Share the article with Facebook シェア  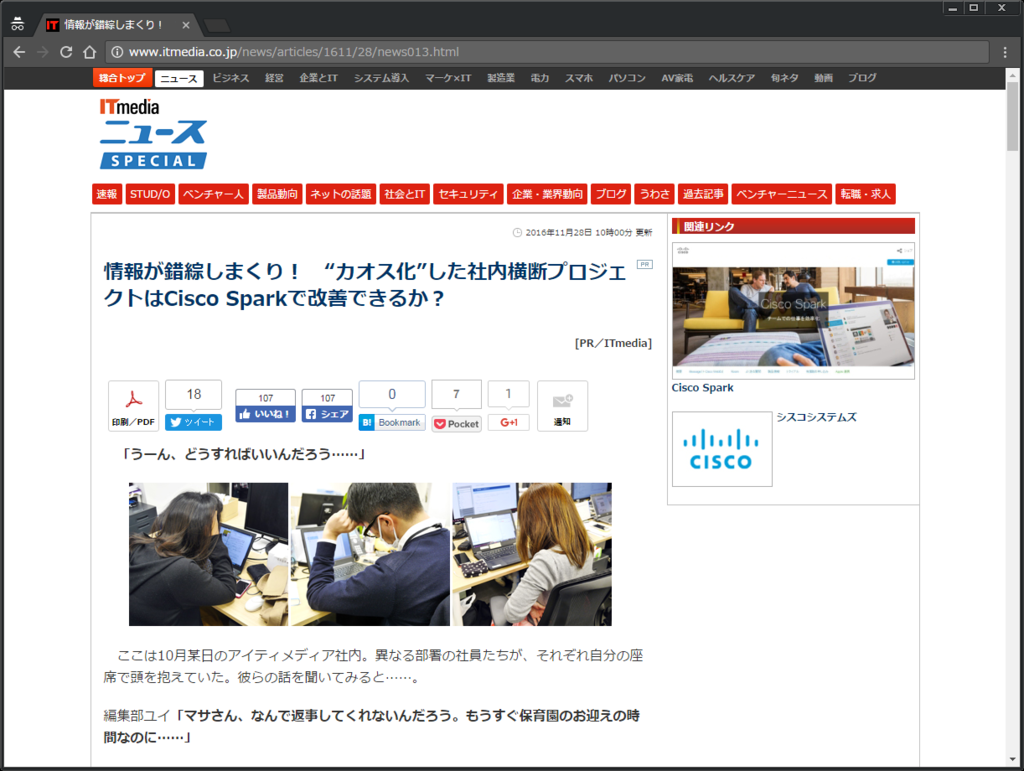click(x=327, y=414)
